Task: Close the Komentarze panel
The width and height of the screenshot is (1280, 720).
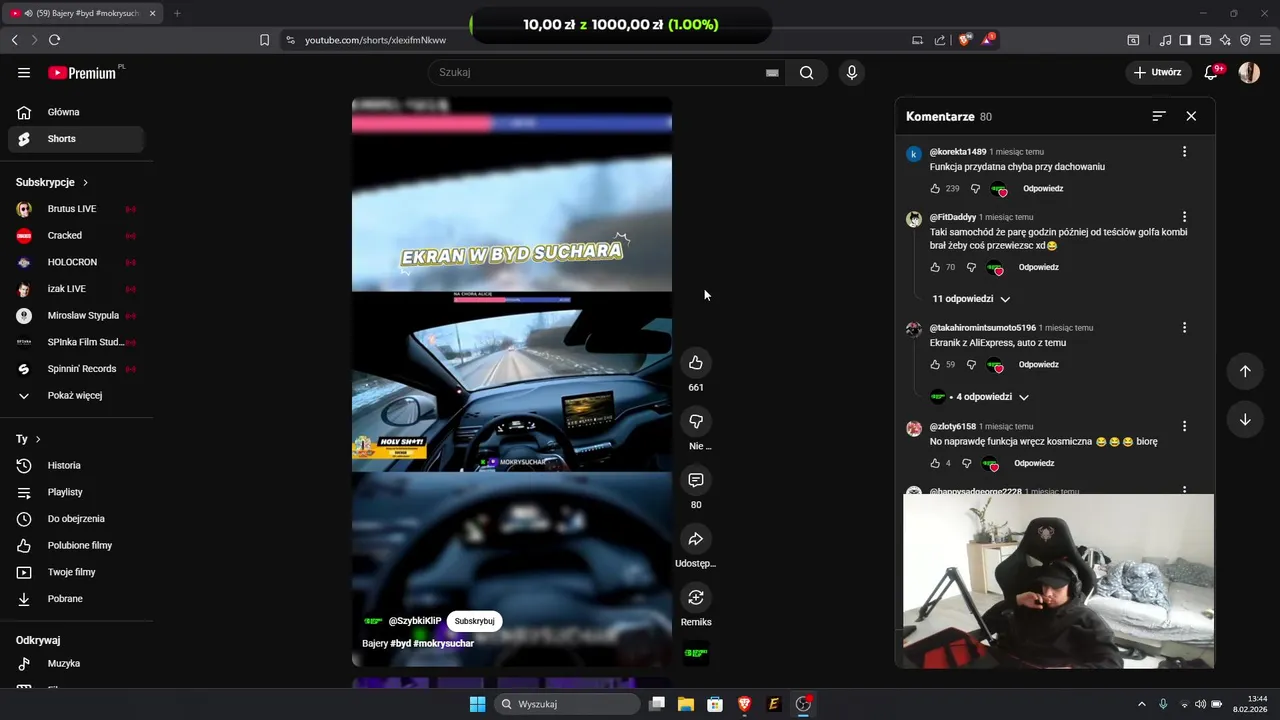Action: [1191, 116]
